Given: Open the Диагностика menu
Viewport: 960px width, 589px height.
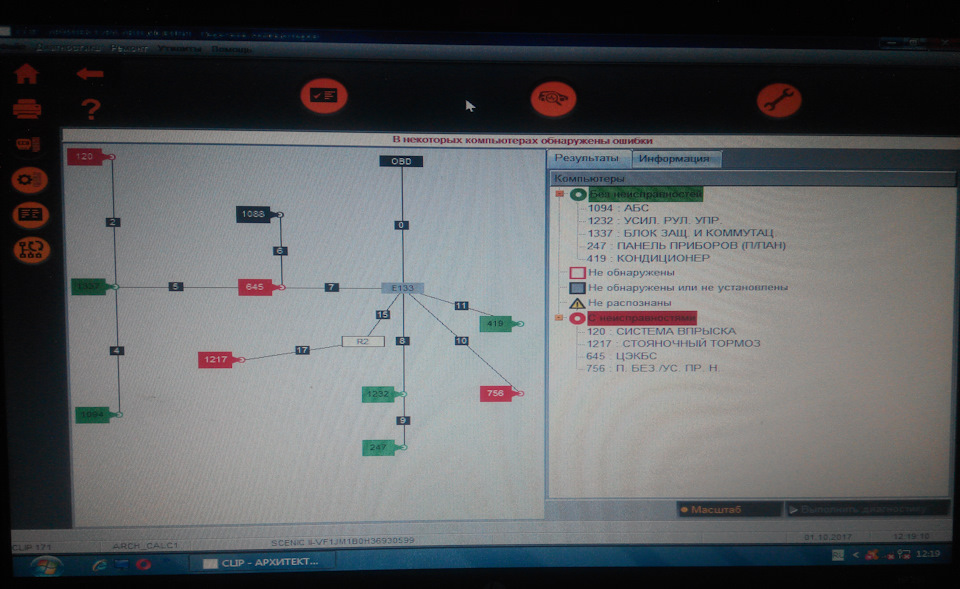Looking at the screenshot, I should pyautogui.click(x=68, y=47).
